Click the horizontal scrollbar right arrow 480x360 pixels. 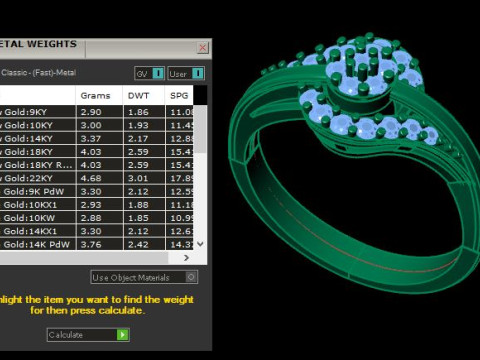186,258
